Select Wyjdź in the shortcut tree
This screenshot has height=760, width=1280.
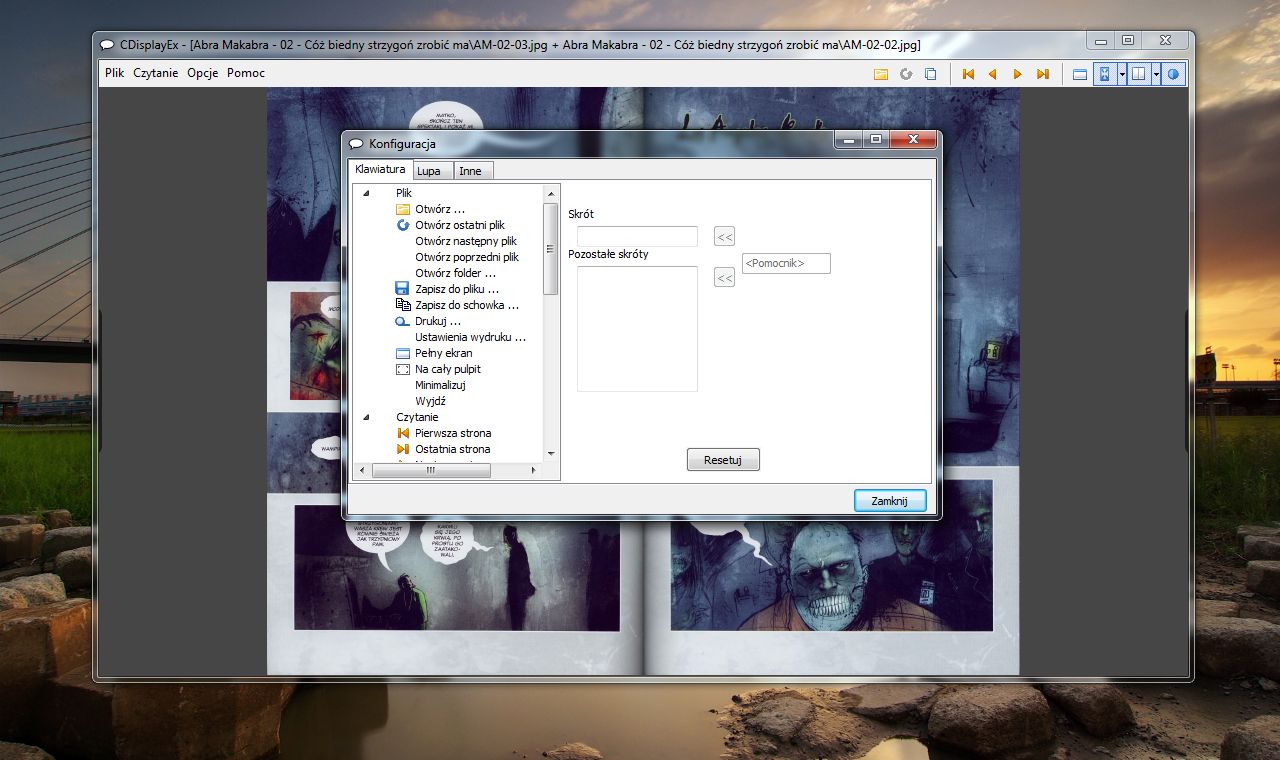coord(430,401)
